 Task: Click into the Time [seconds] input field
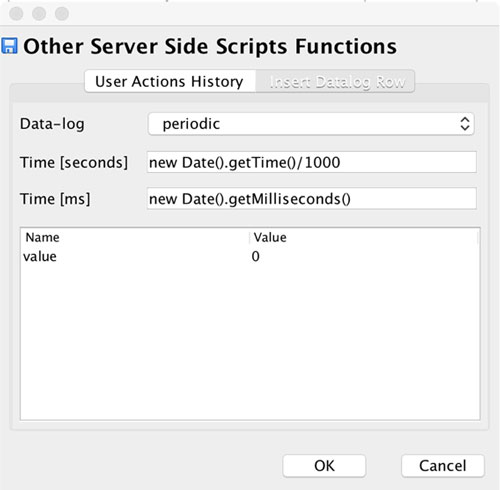pos(311,162)
